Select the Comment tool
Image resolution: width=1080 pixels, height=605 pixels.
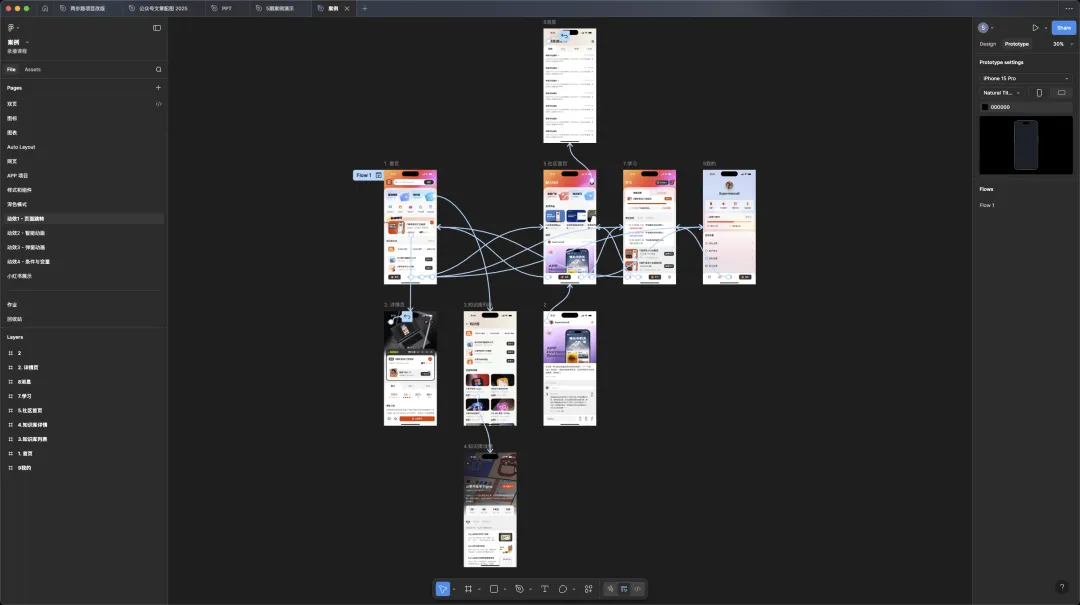[x=563, y=589]
